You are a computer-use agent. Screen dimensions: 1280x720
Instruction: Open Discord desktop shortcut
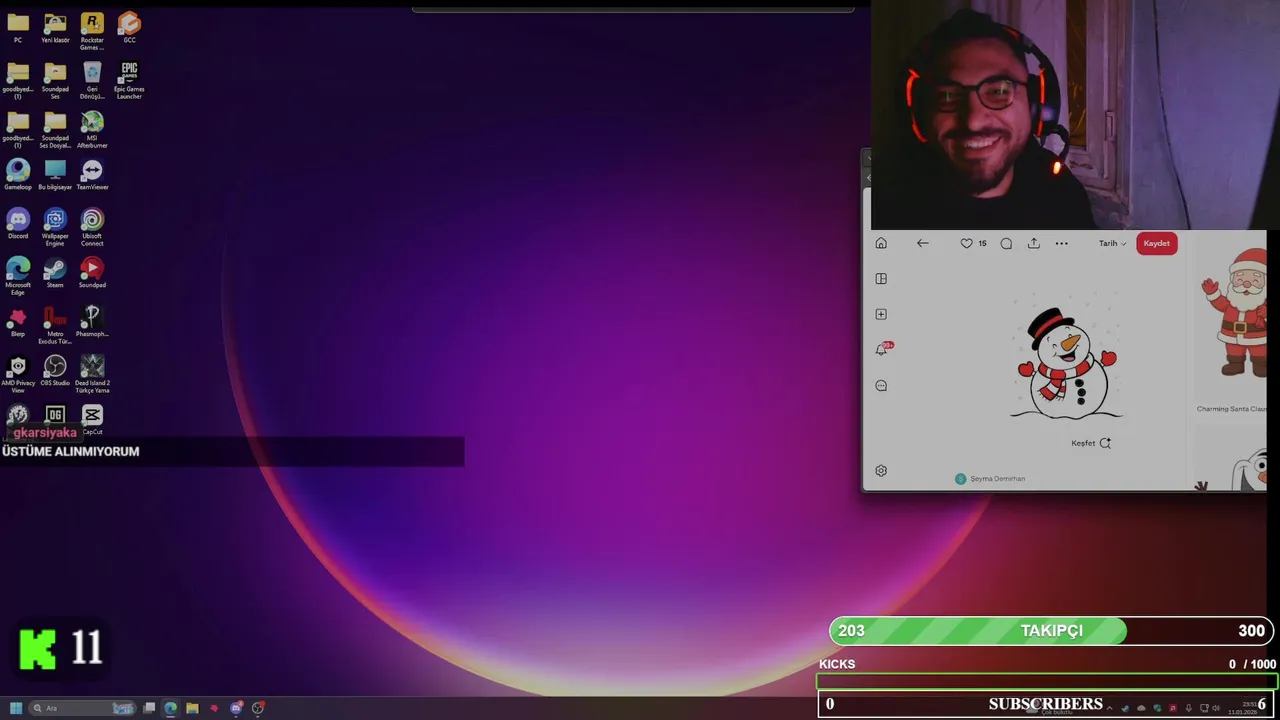pos(18,223)
